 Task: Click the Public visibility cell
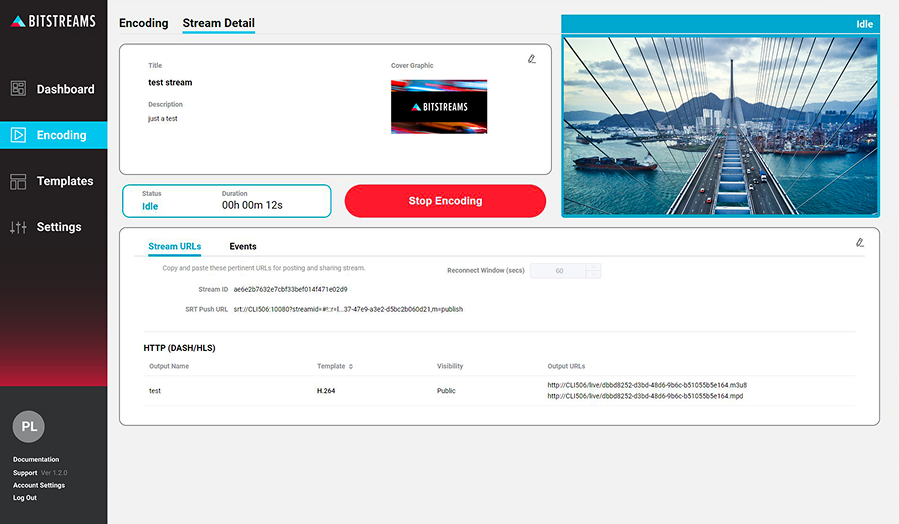[x=446, y=391]
